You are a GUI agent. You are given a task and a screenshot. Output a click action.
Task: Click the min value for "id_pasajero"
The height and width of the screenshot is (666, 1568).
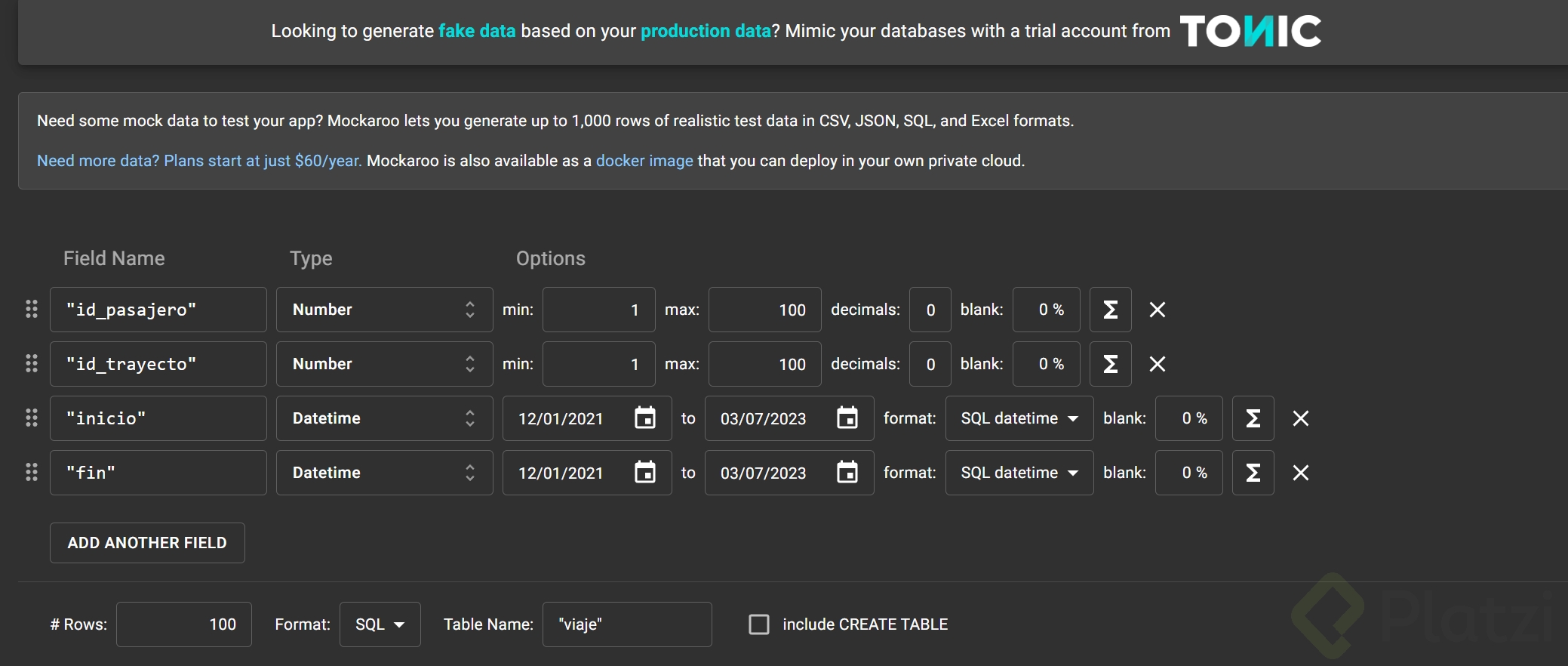599,310
